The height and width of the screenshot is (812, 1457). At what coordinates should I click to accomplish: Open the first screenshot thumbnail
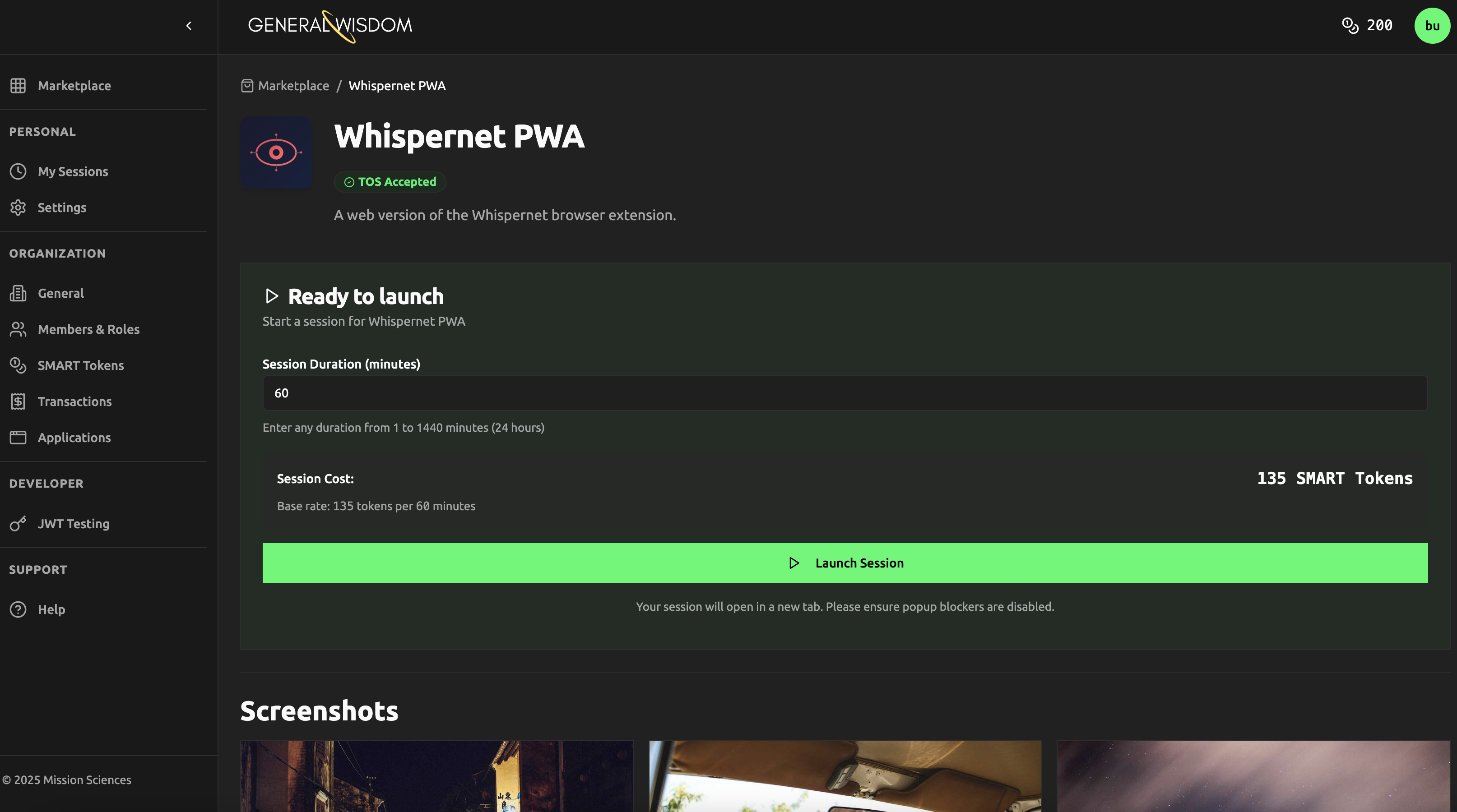point(436,776)
